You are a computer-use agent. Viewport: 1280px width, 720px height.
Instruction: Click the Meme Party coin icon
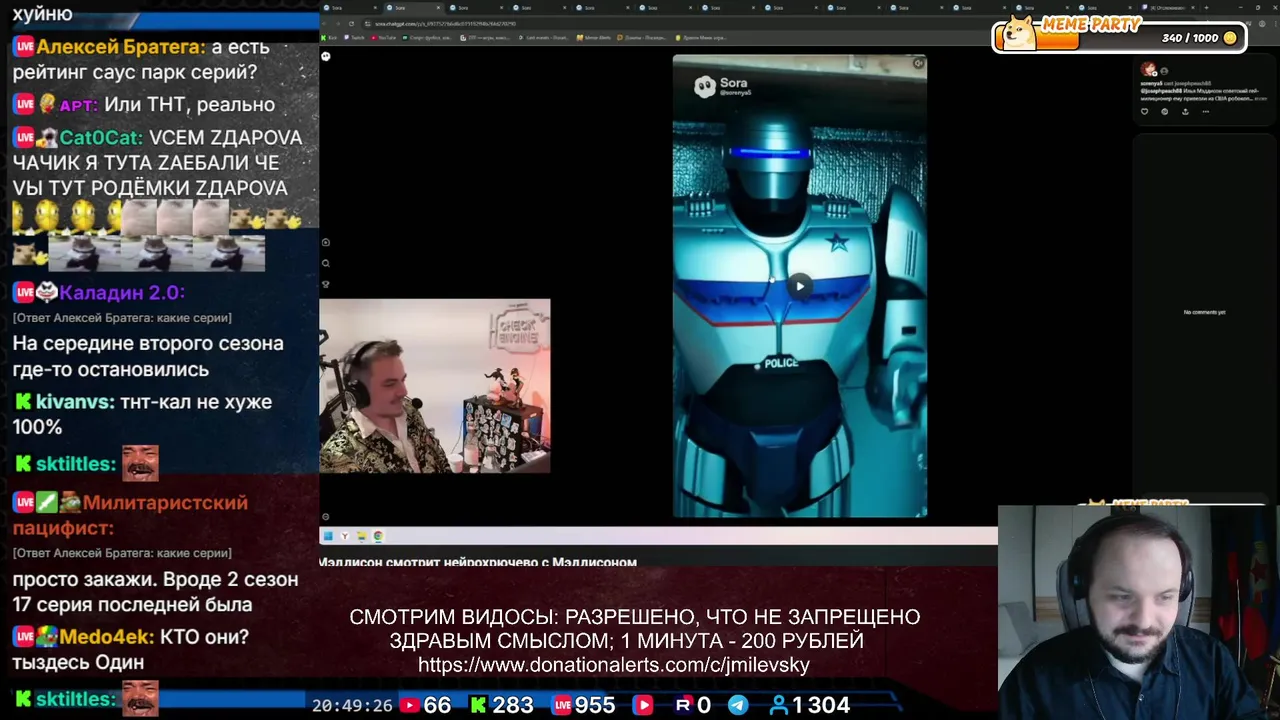(1230, 38)
